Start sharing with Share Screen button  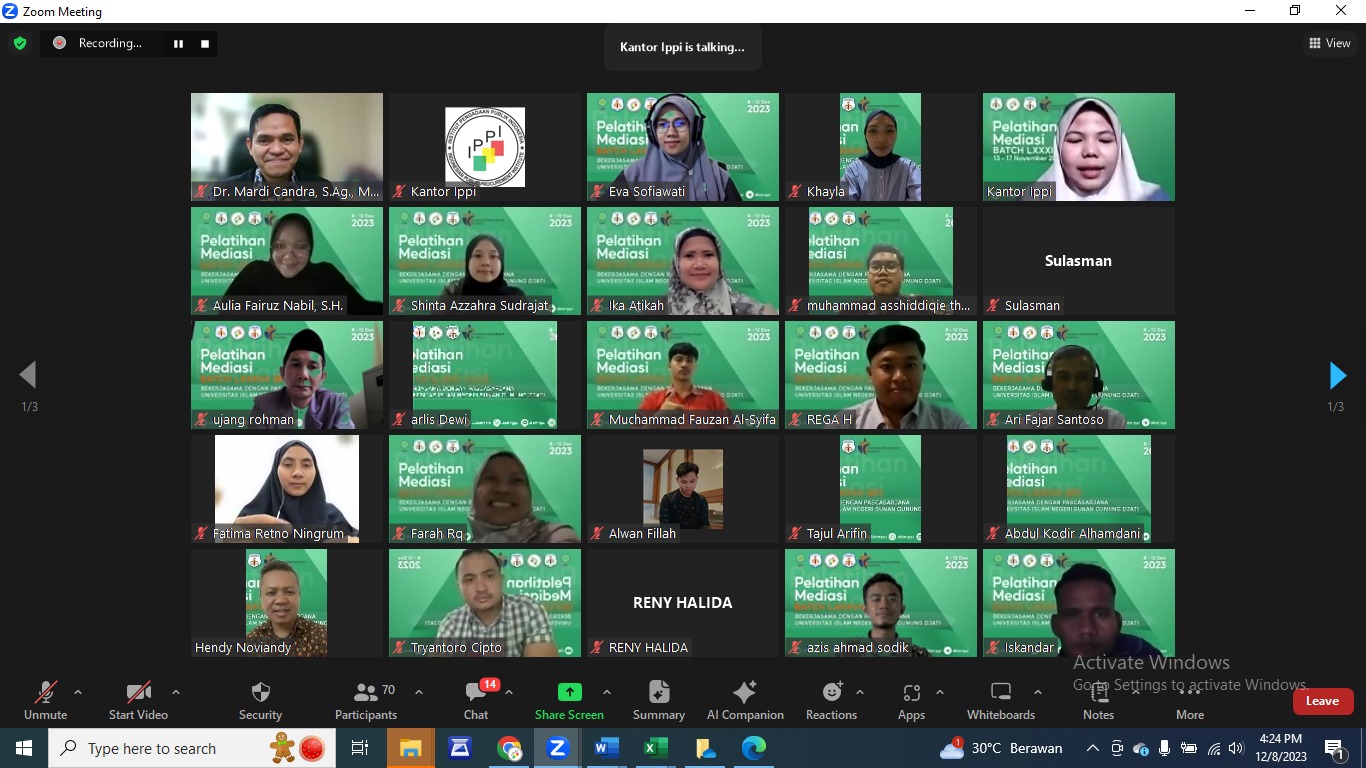coord(569,700)
